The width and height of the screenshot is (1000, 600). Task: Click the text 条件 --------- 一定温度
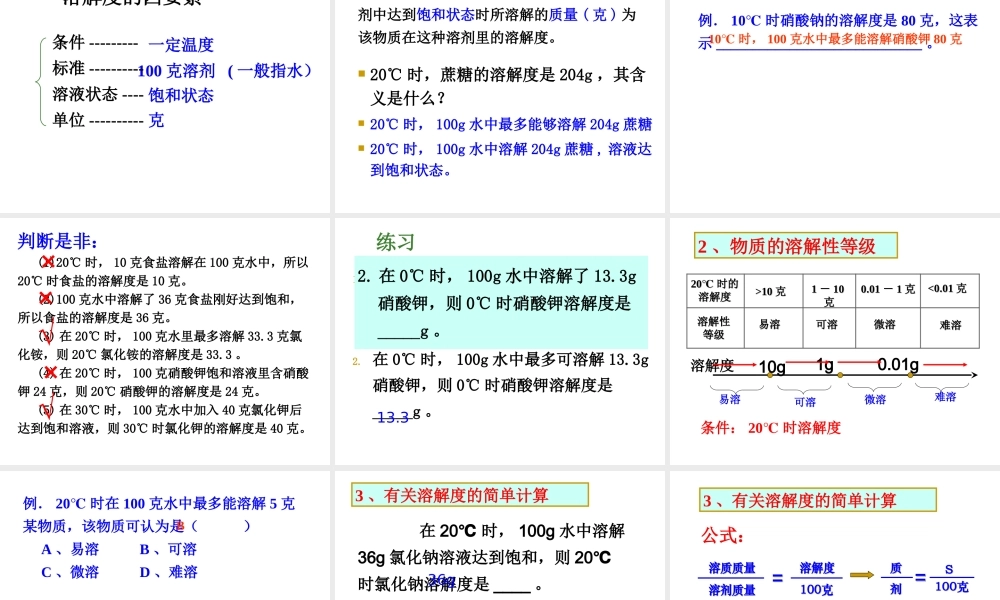click(x=133, y=44)
